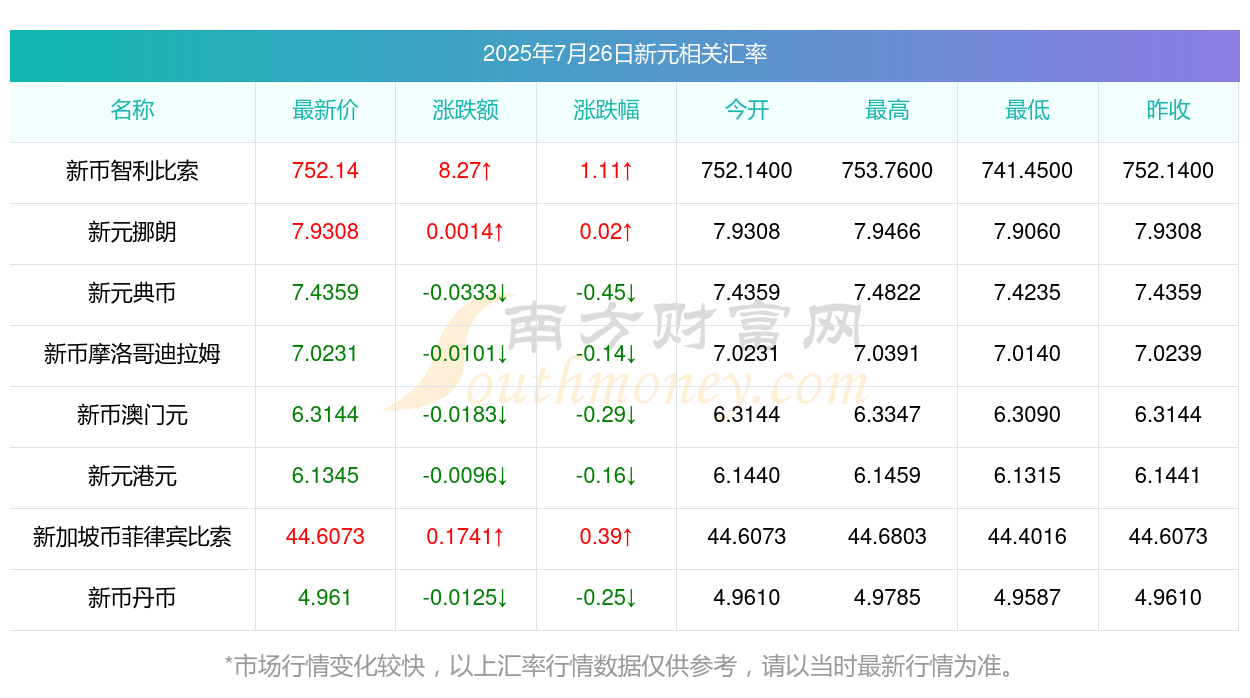Viewport: 1250px width, 698px height.
Task: Click change percent 0.39↑
Action: pos(606,537)
